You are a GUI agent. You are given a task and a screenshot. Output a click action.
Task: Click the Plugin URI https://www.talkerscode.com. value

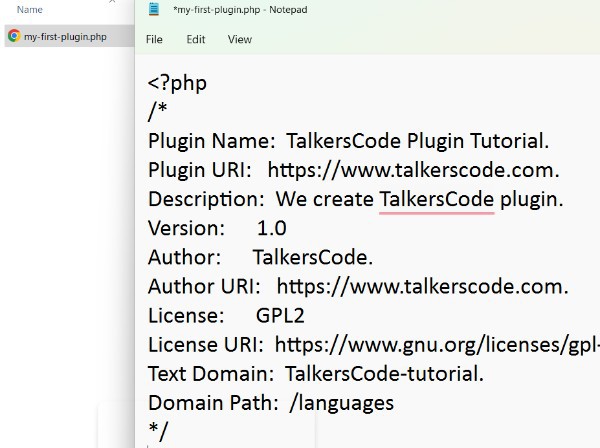[x=414, y=170]
